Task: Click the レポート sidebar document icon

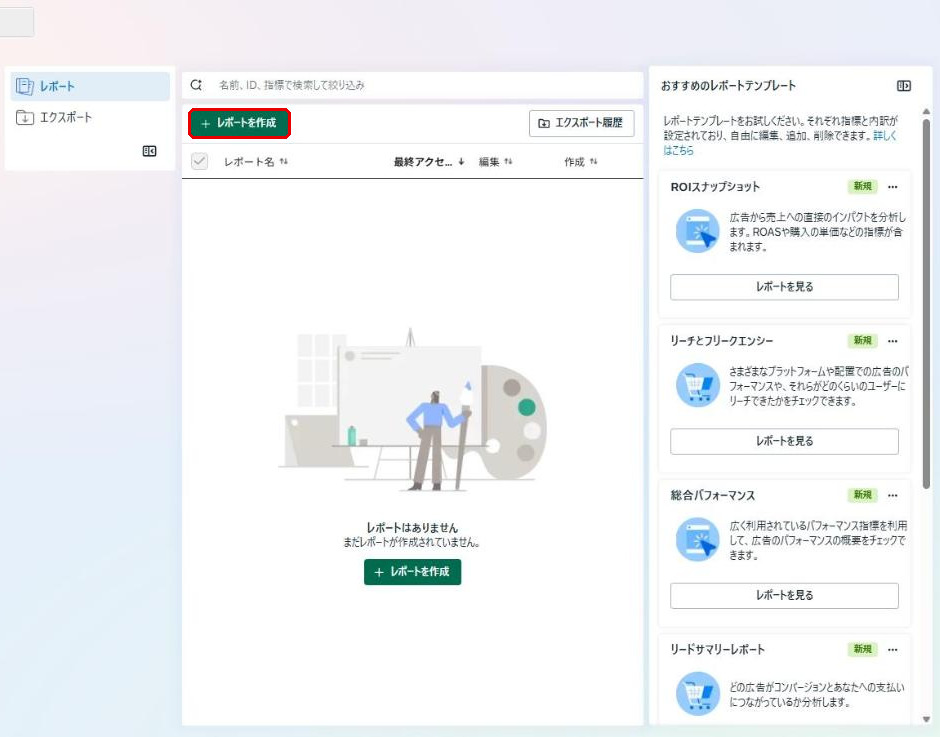Action: (25, 86)
